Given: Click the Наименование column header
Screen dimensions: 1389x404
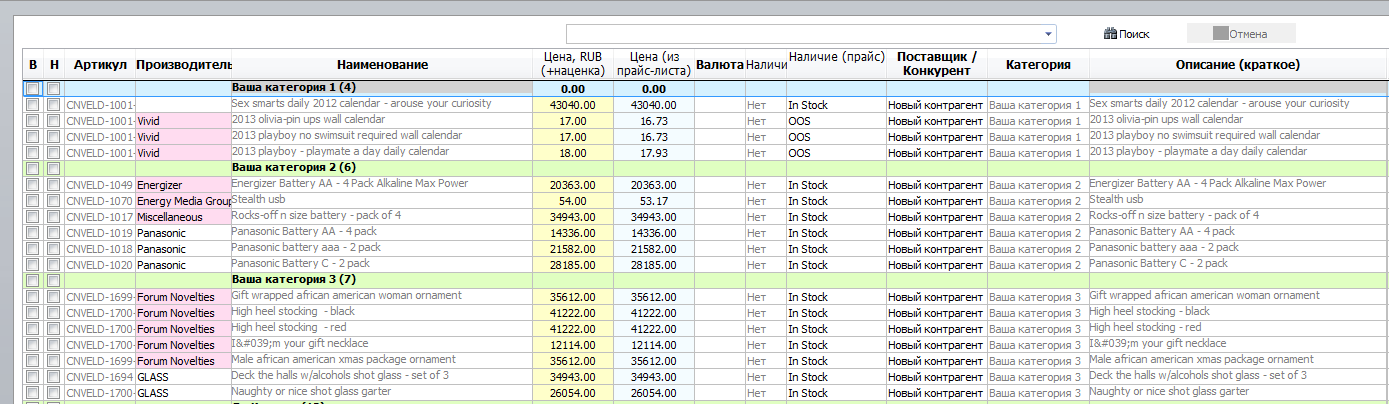Looking at the screenshot, I should (381, 64).
